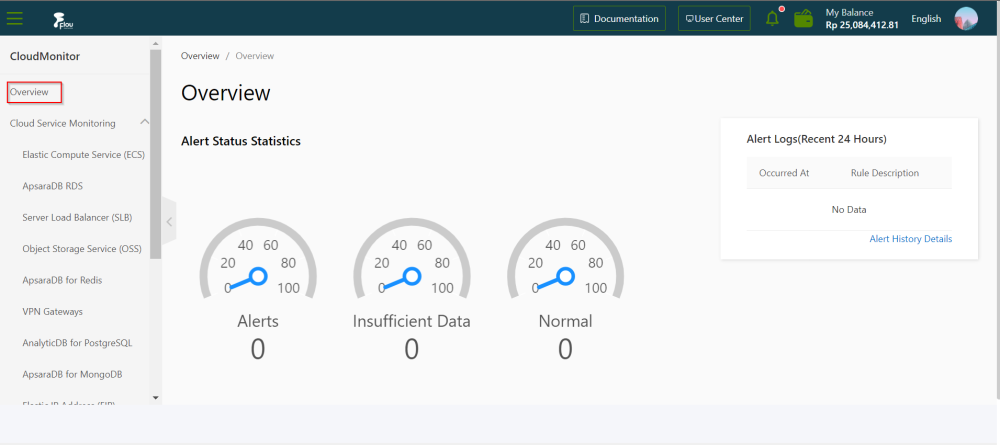This screenshot has width=1000, height=445.
Task: Collapse the Cloud Service Monitoring section
Action: click(145, 122)
